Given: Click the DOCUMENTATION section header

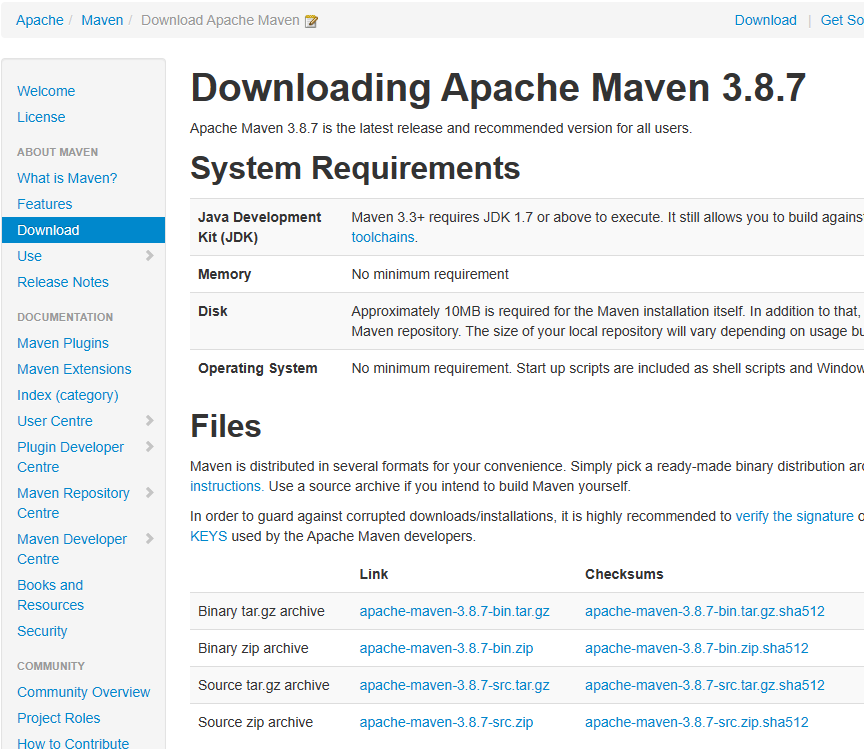Looking at the screenshot, I should tap(65, 317).
